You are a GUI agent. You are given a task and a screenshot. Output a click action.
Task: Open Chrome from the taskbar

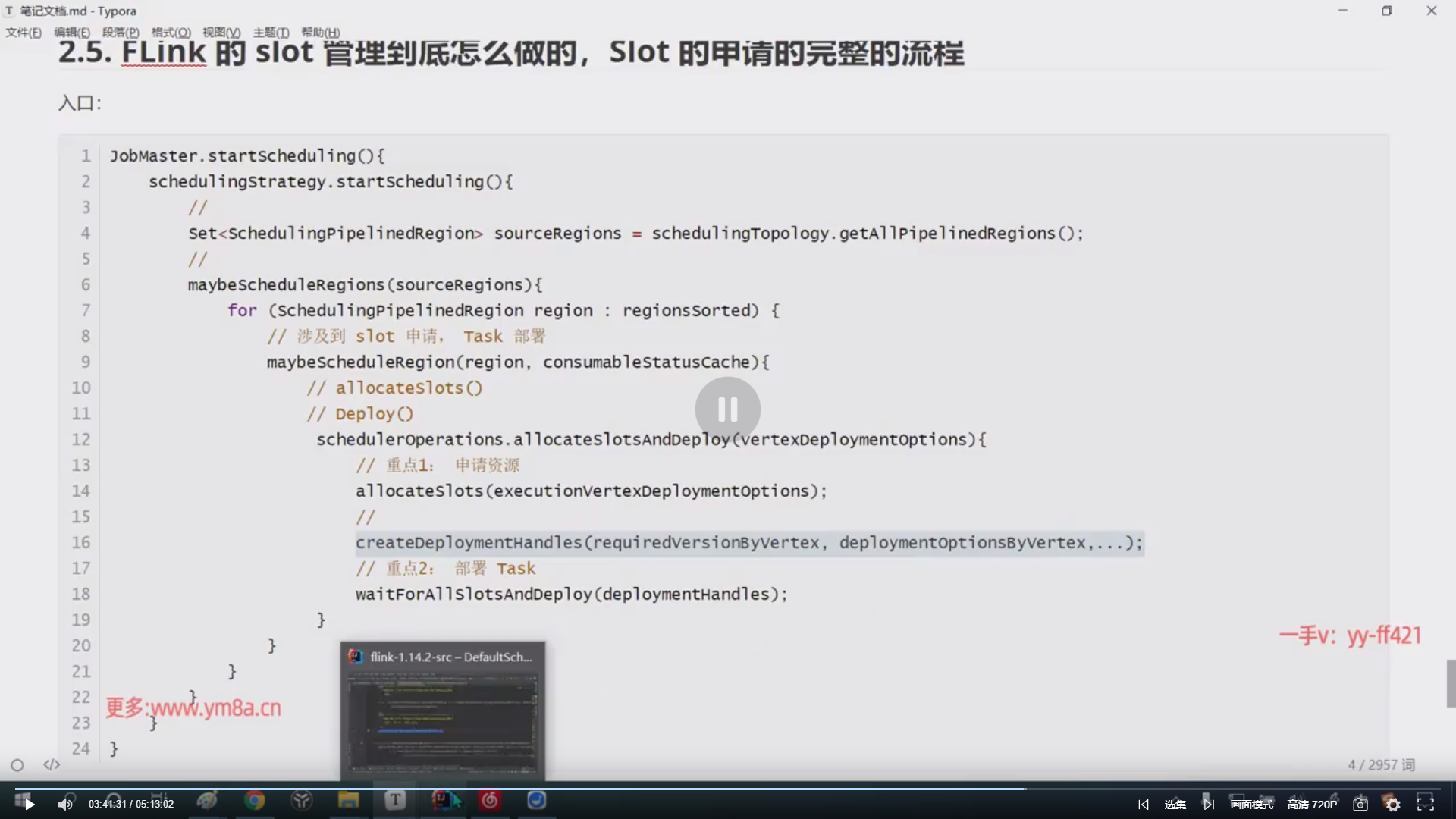(255, 800)
